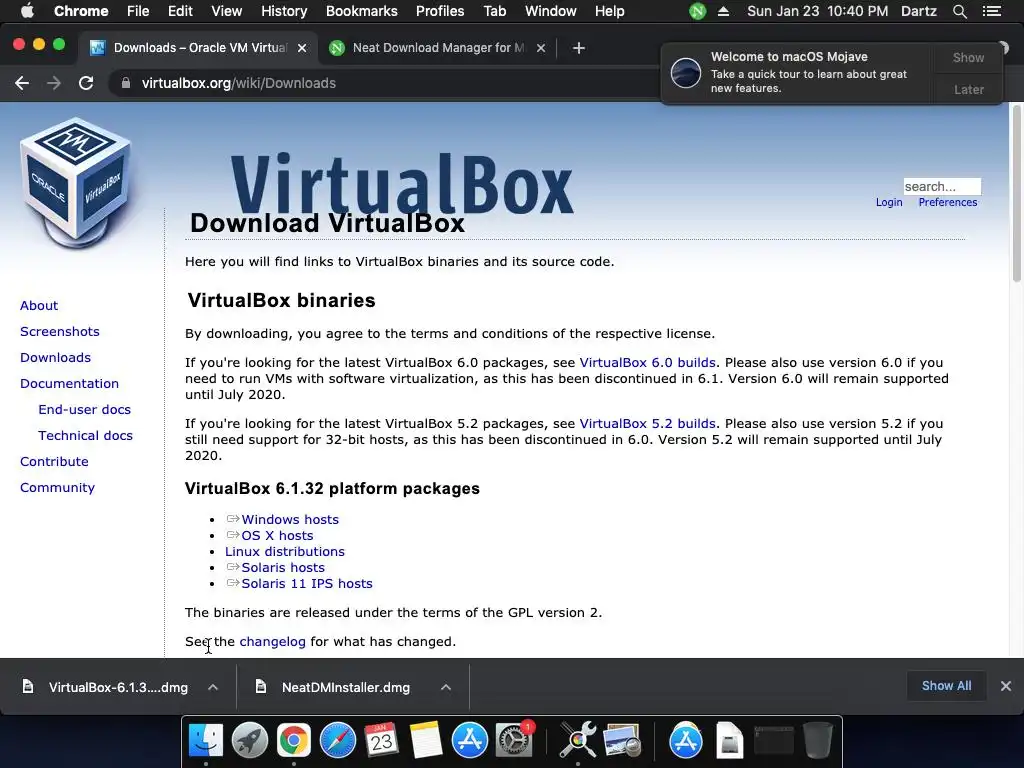
Task: Expand options for VirtualBox-6.1.3 dmg download
Action: point(213,687)
